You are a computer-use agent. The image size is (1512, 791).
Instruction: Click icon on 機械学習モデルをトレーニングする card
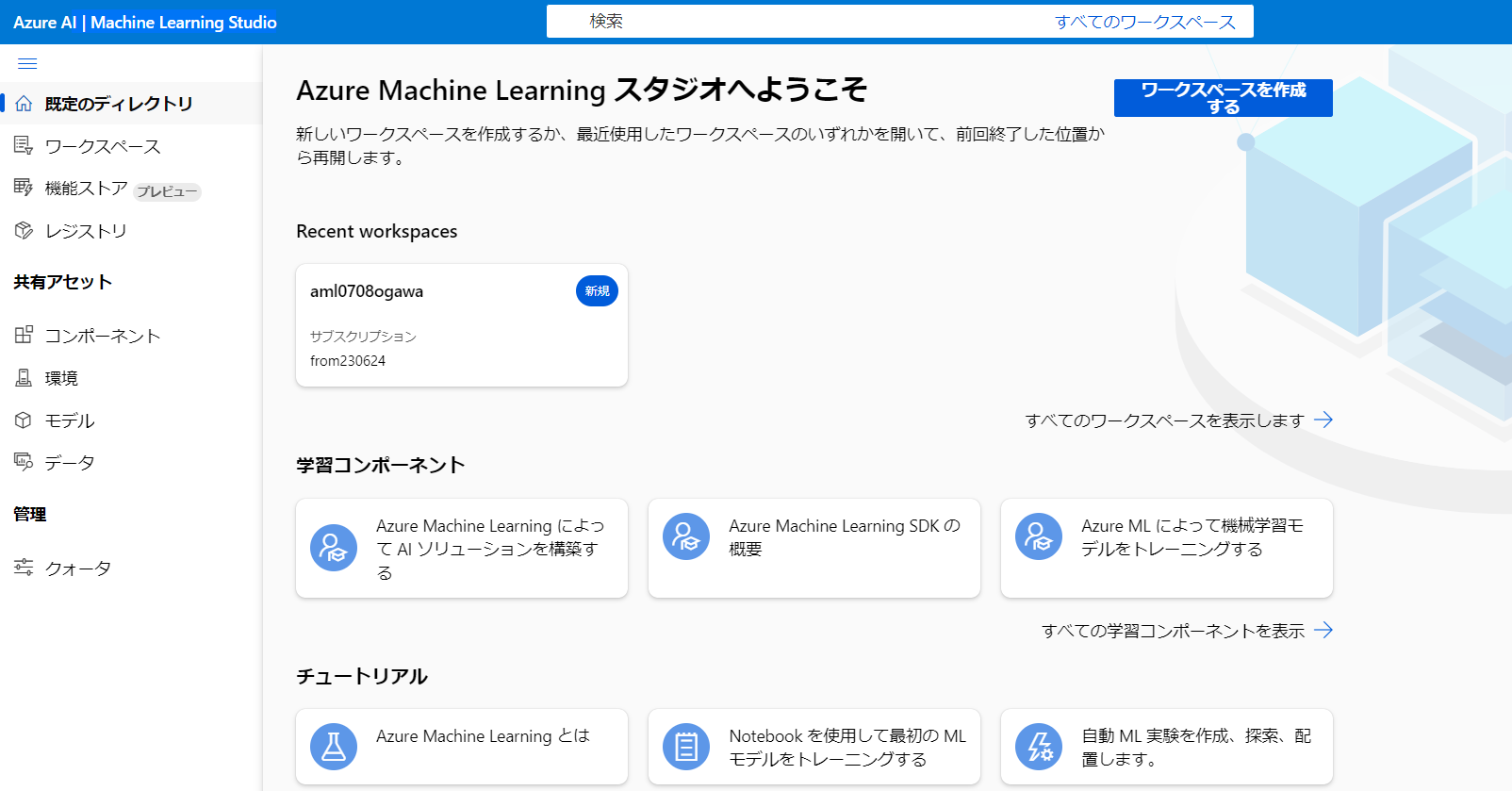1039,536
